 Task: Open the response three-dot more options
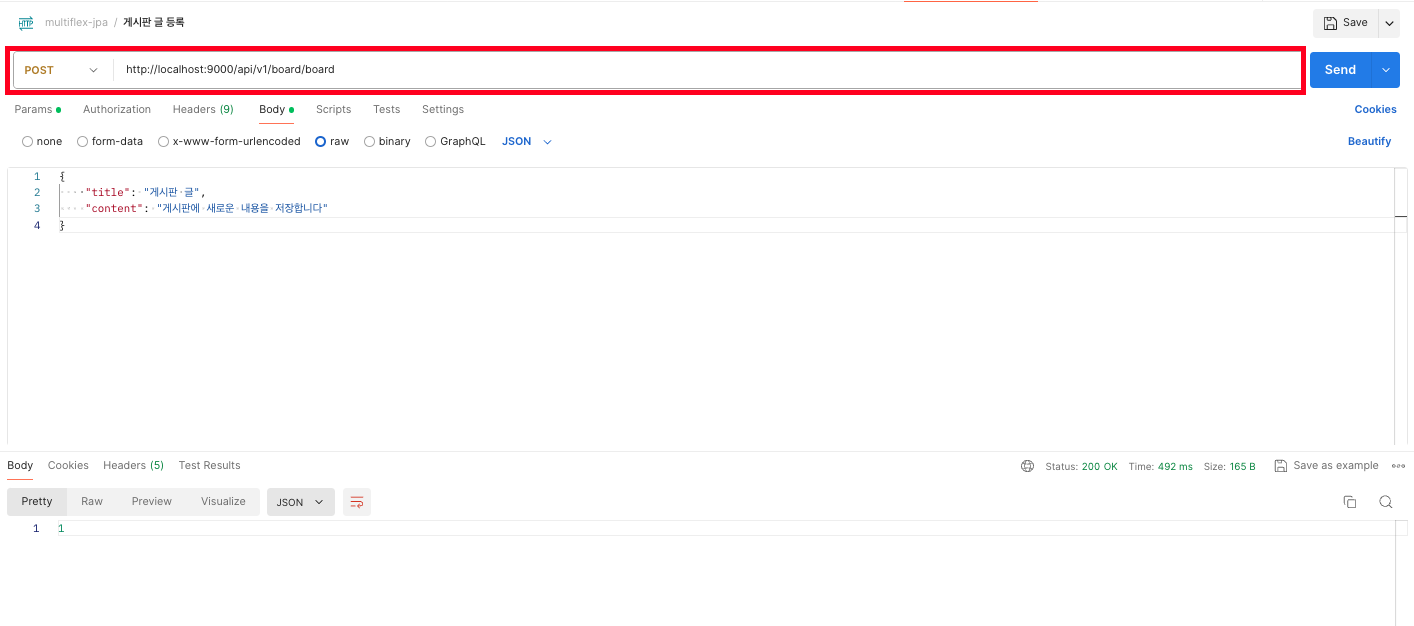click(1398, 466)
